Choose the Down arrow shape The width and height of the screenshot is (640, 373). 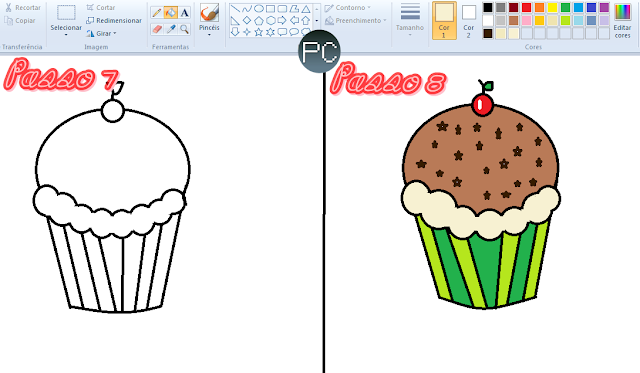235,32
